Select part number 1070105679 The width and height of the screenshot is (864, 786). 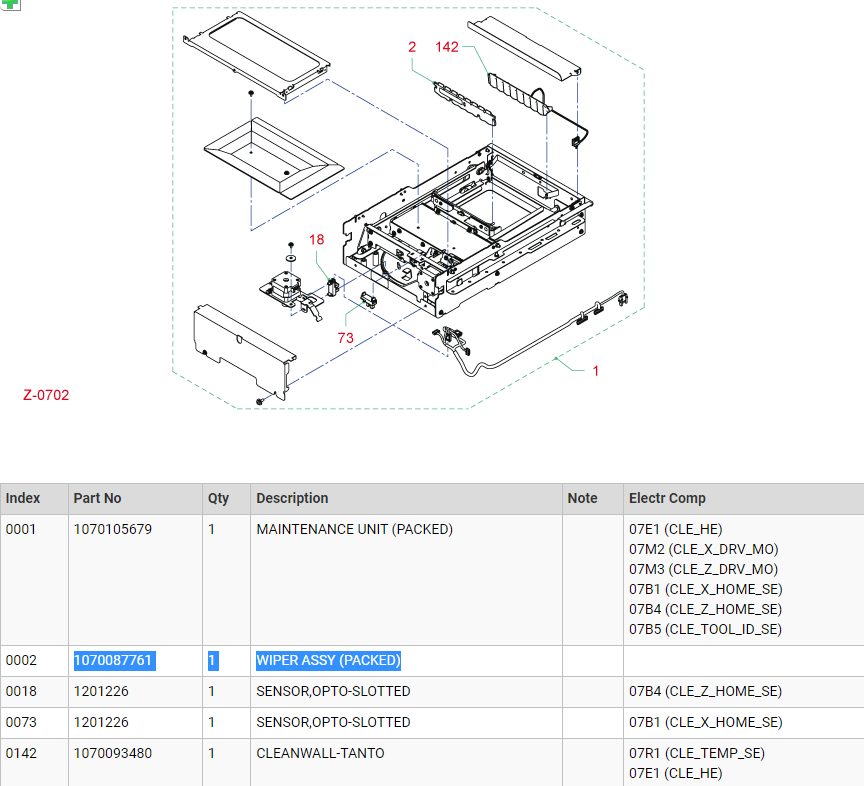(x=113, y=530)
